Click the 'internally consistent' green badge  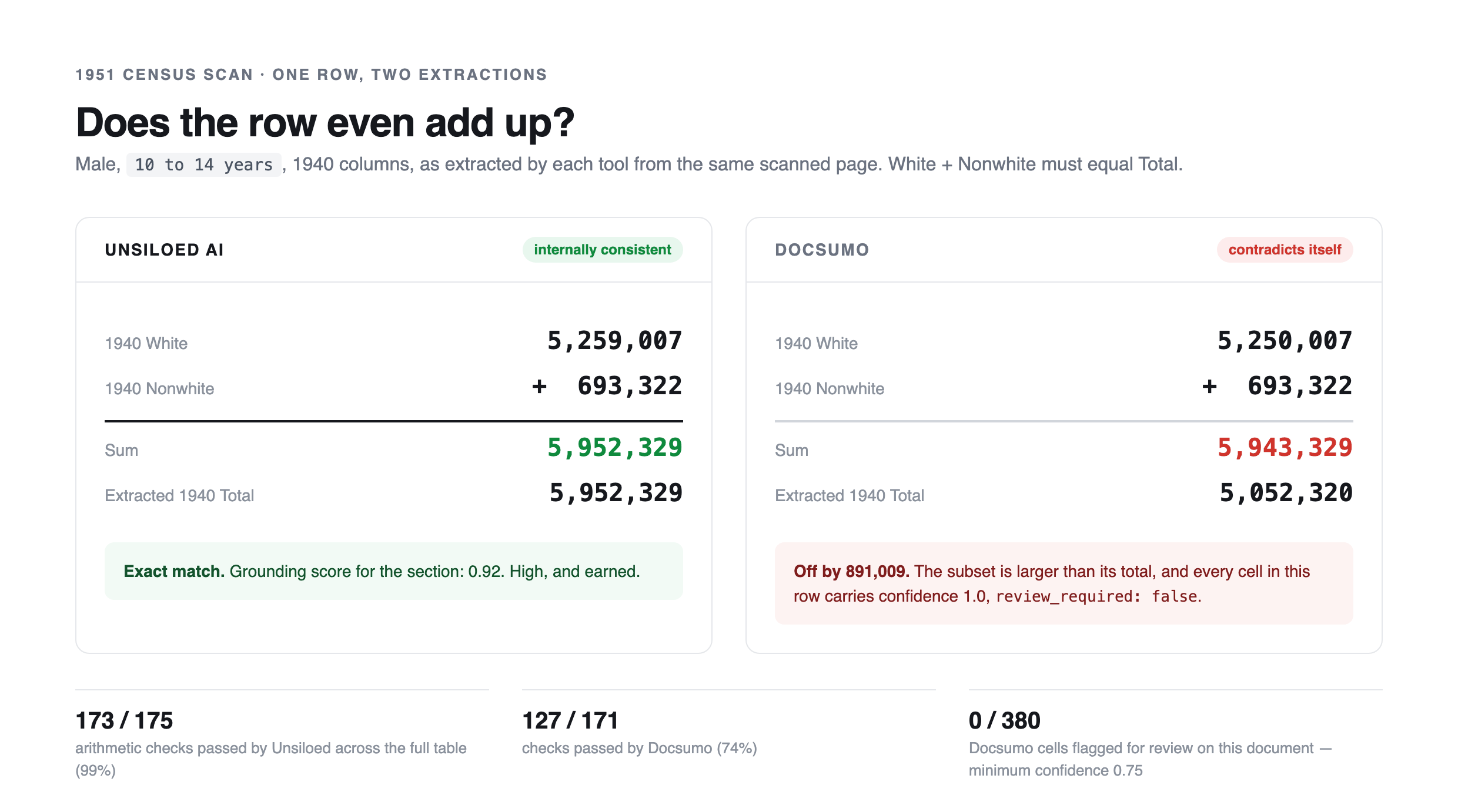coord(603,250)
